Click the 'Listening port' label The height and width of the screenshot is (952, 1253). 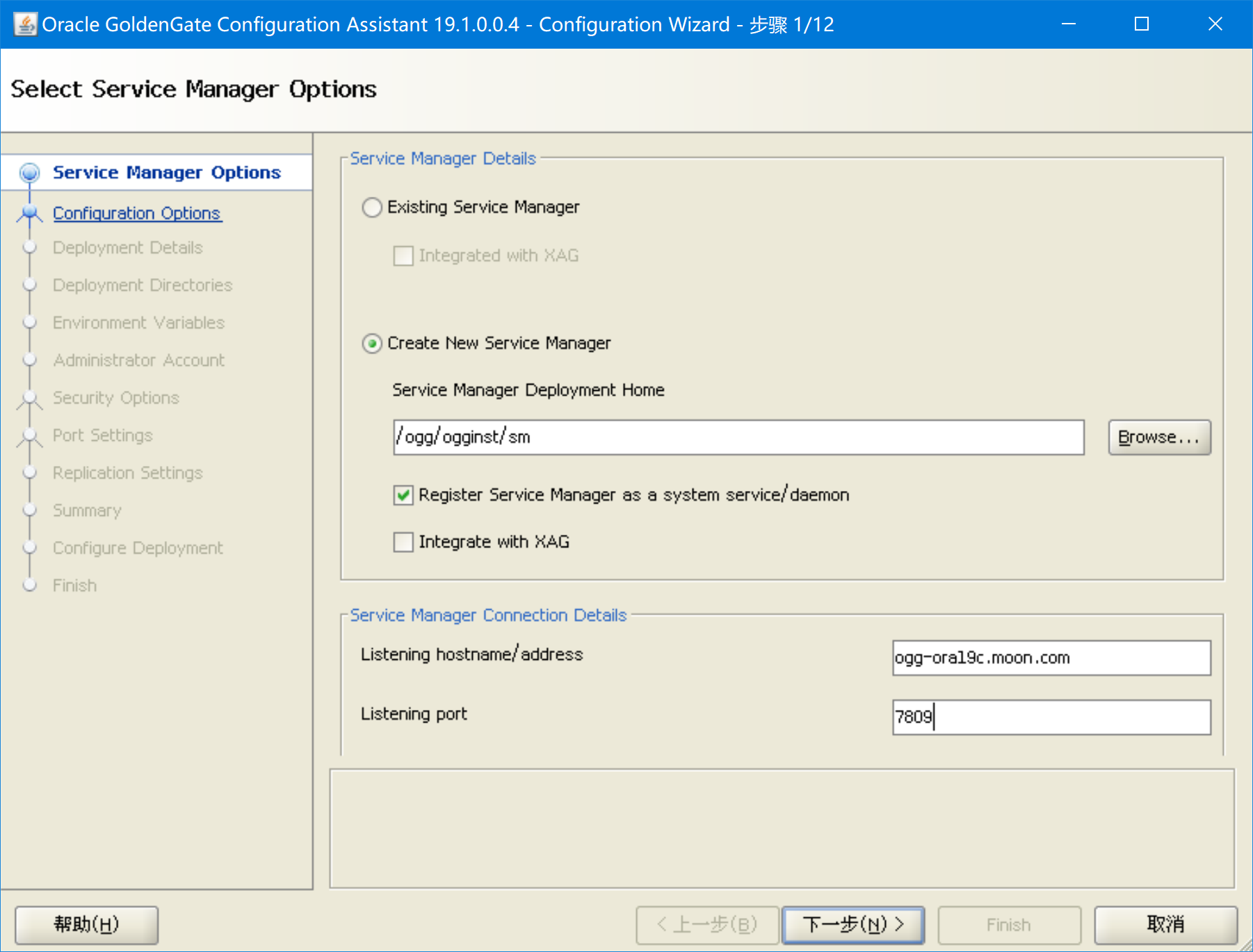pyautogui.click(x=414, y=714)
